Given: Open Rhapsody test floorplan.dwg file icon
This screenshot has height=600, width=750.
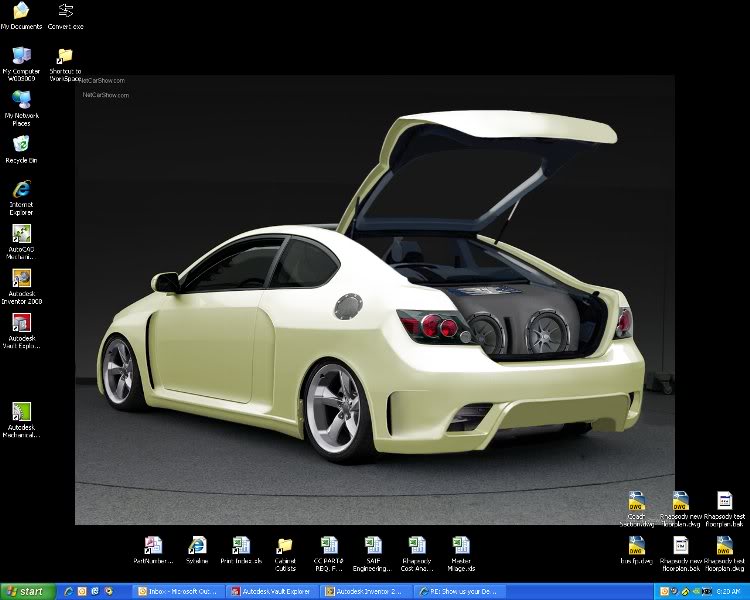Looking at the screenshot, I should 724,554.
